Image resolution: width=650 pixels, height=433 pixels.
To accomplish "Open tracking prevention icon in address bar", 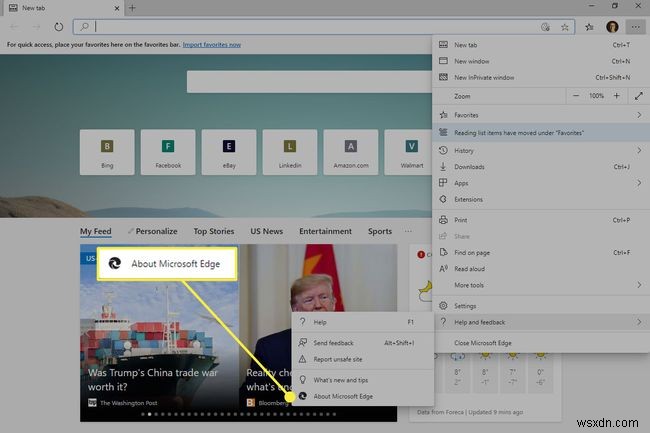I will [545, 27].
